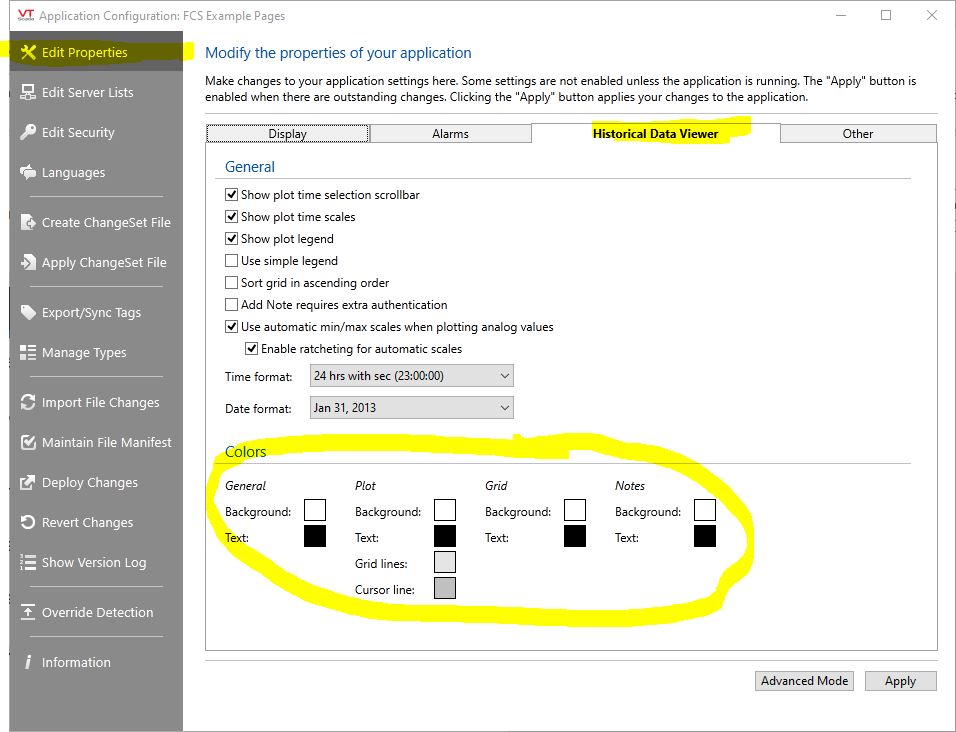Screen dimensions: 956x732
Task: Open the Time format dropdown
Action: click(411, 376)
